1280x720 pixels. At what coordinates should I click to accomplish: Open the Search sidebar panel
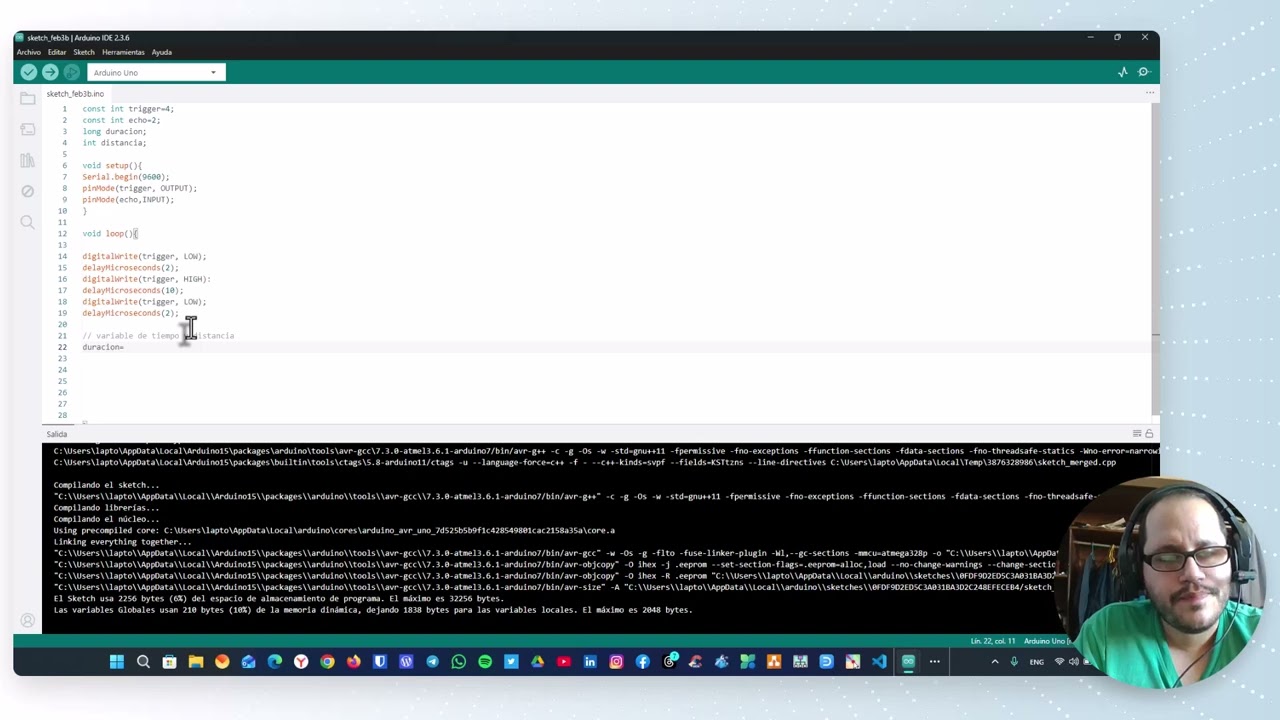(x=27, y=222)
